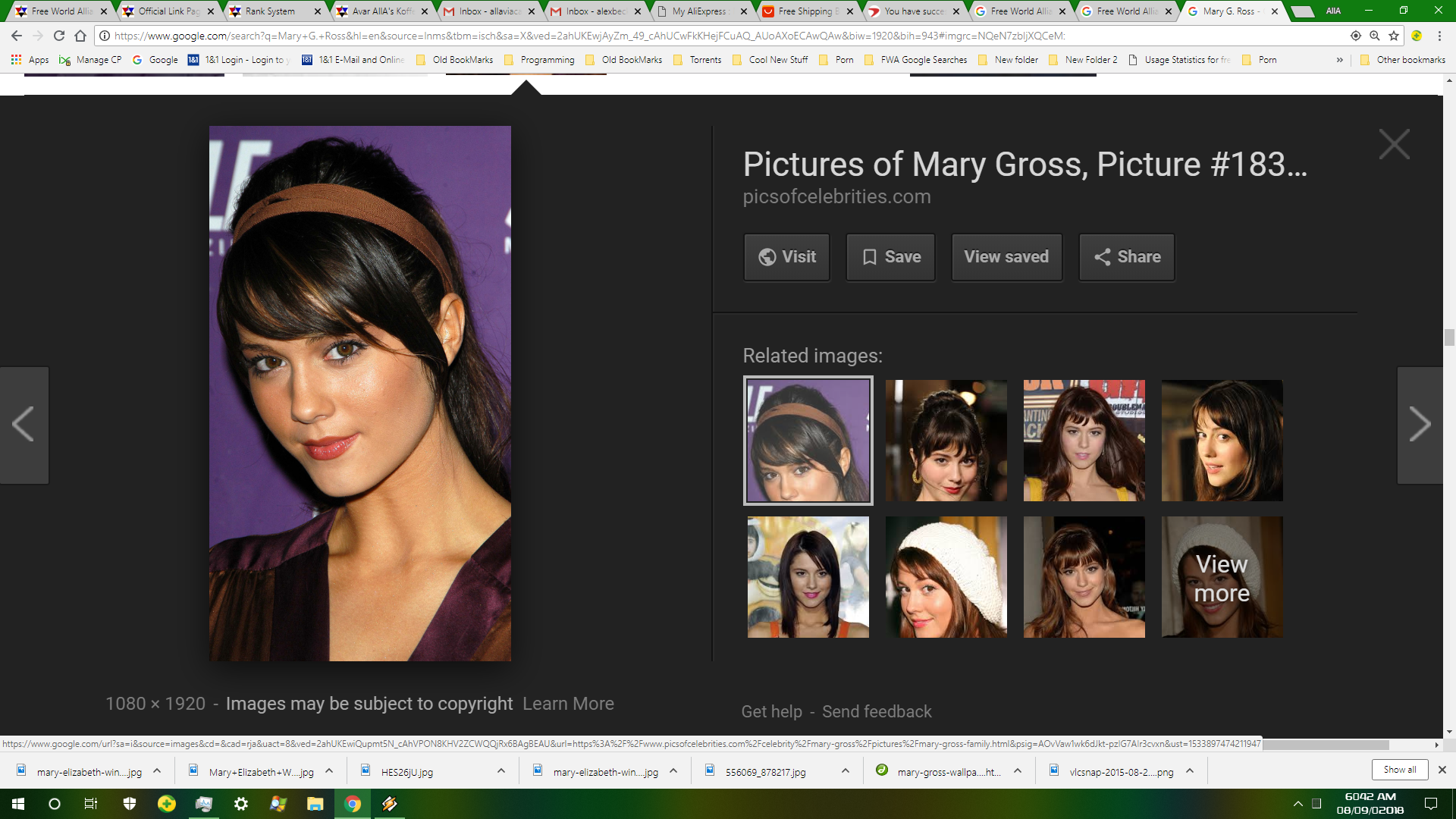The width and height of the screenshot is (1456, 819).
Task: Open Chrome from Windows taskbar
Action: point(353,804)
